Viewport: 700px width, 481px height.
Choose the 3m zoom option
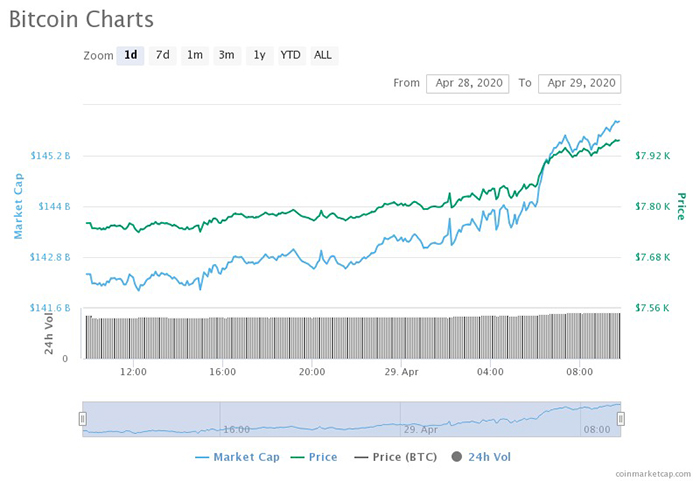point(227,55)
